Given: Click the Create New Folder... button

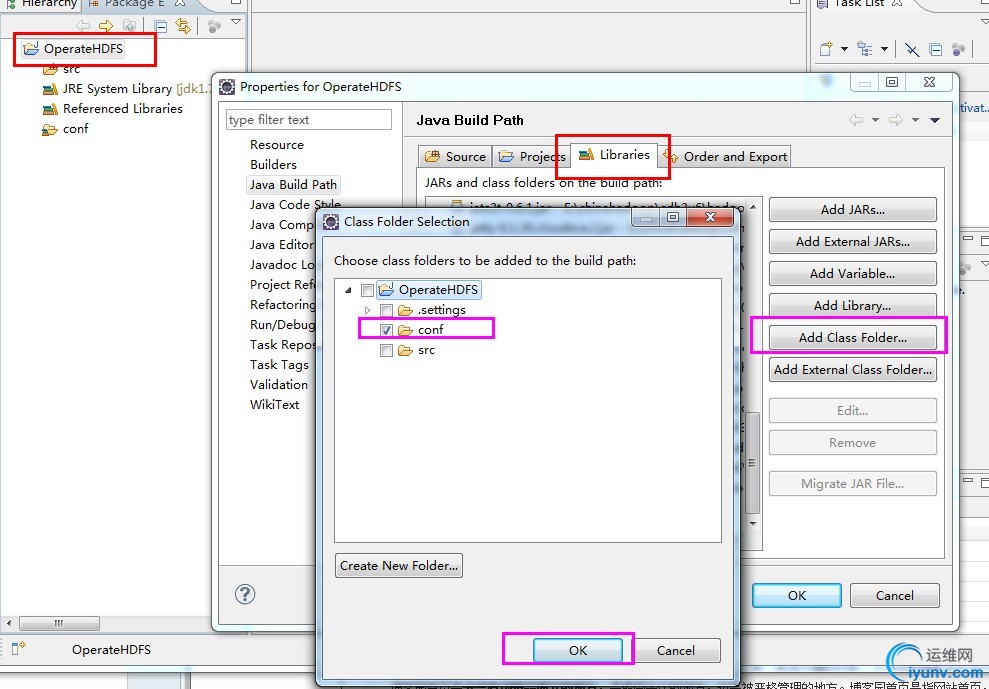Looking at the screenshot, I should coord(399,566).
